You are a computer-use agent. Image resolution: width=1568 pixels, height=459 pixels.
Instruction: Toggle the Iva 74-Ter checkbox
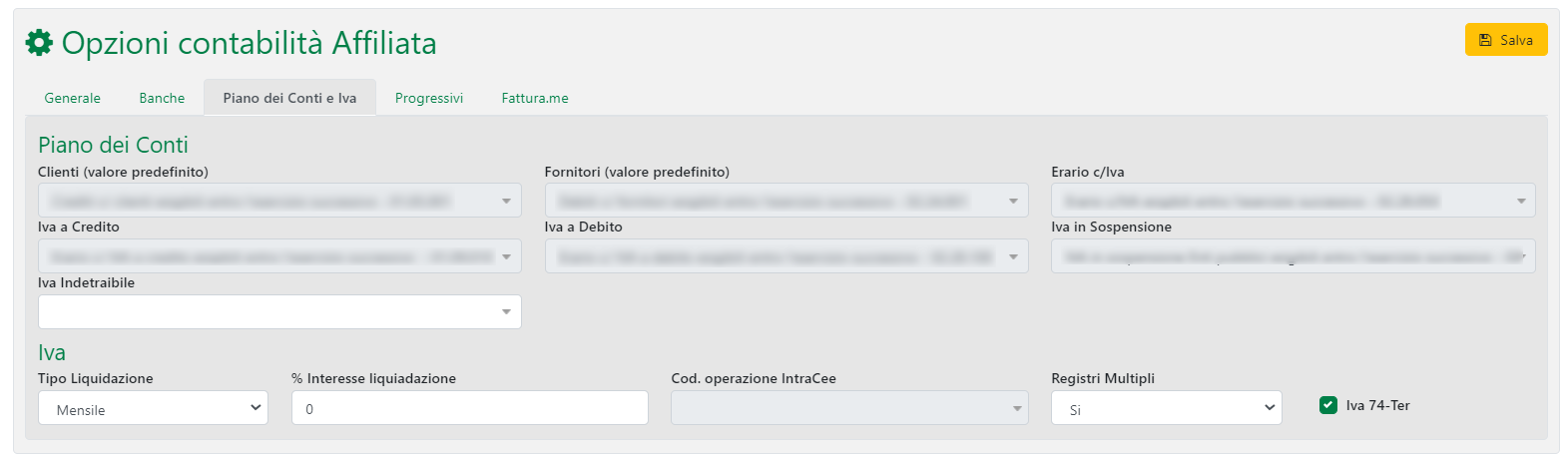tap(1328, 405)
